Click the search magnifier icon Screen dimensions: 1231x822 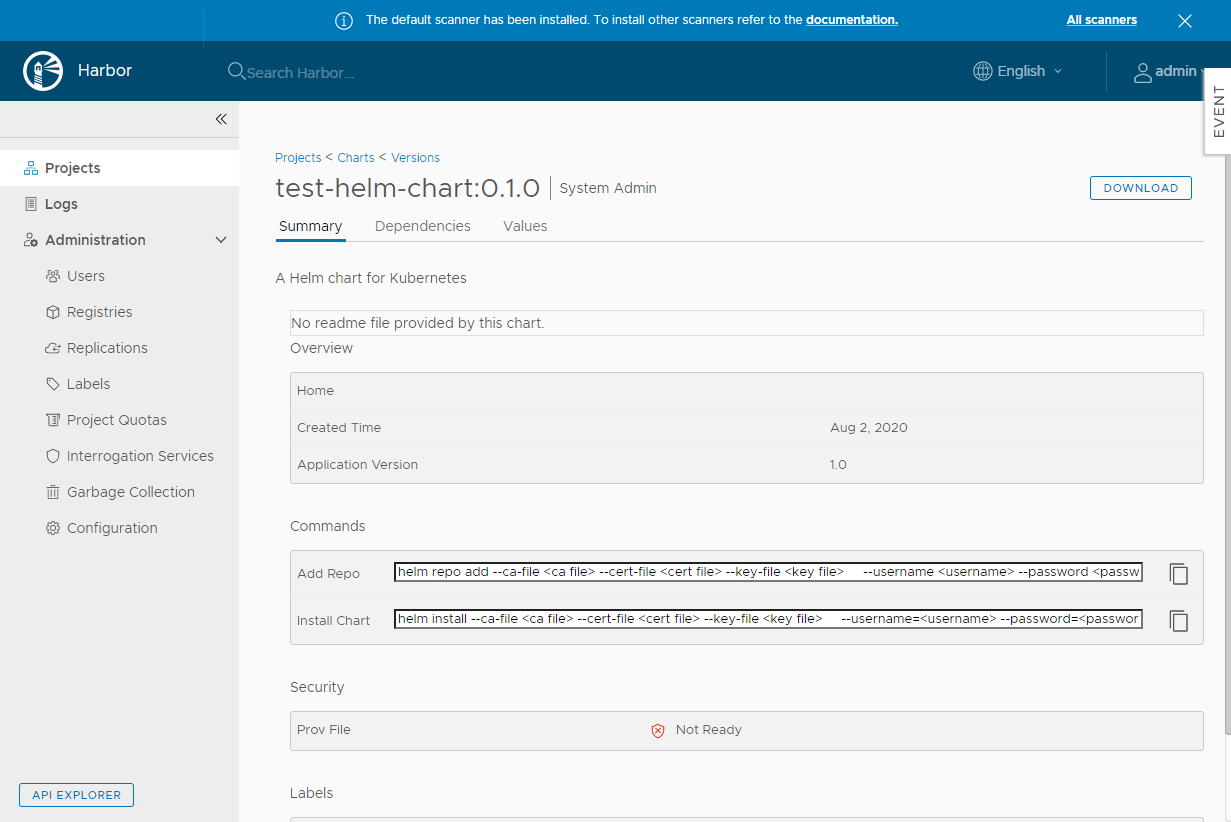(x=236, y=71)
